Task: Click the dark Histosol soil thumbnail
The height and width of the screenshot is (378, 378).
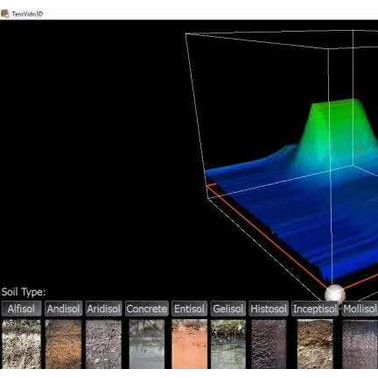Action: pos(268,344)
